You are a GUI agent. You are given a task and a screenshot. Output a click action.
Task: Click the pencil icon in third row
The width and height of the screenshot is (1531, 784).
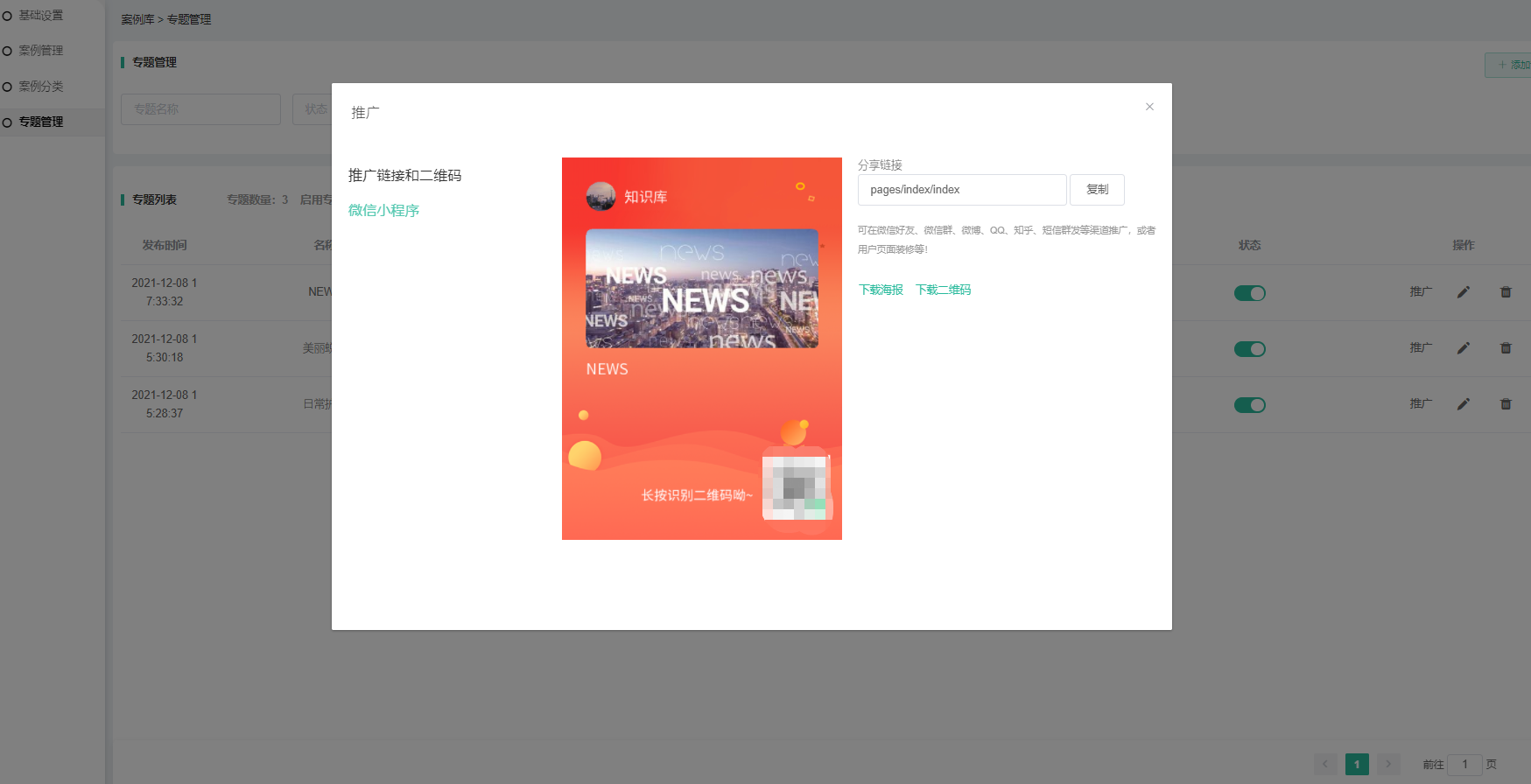click(x=1463, y=404)
